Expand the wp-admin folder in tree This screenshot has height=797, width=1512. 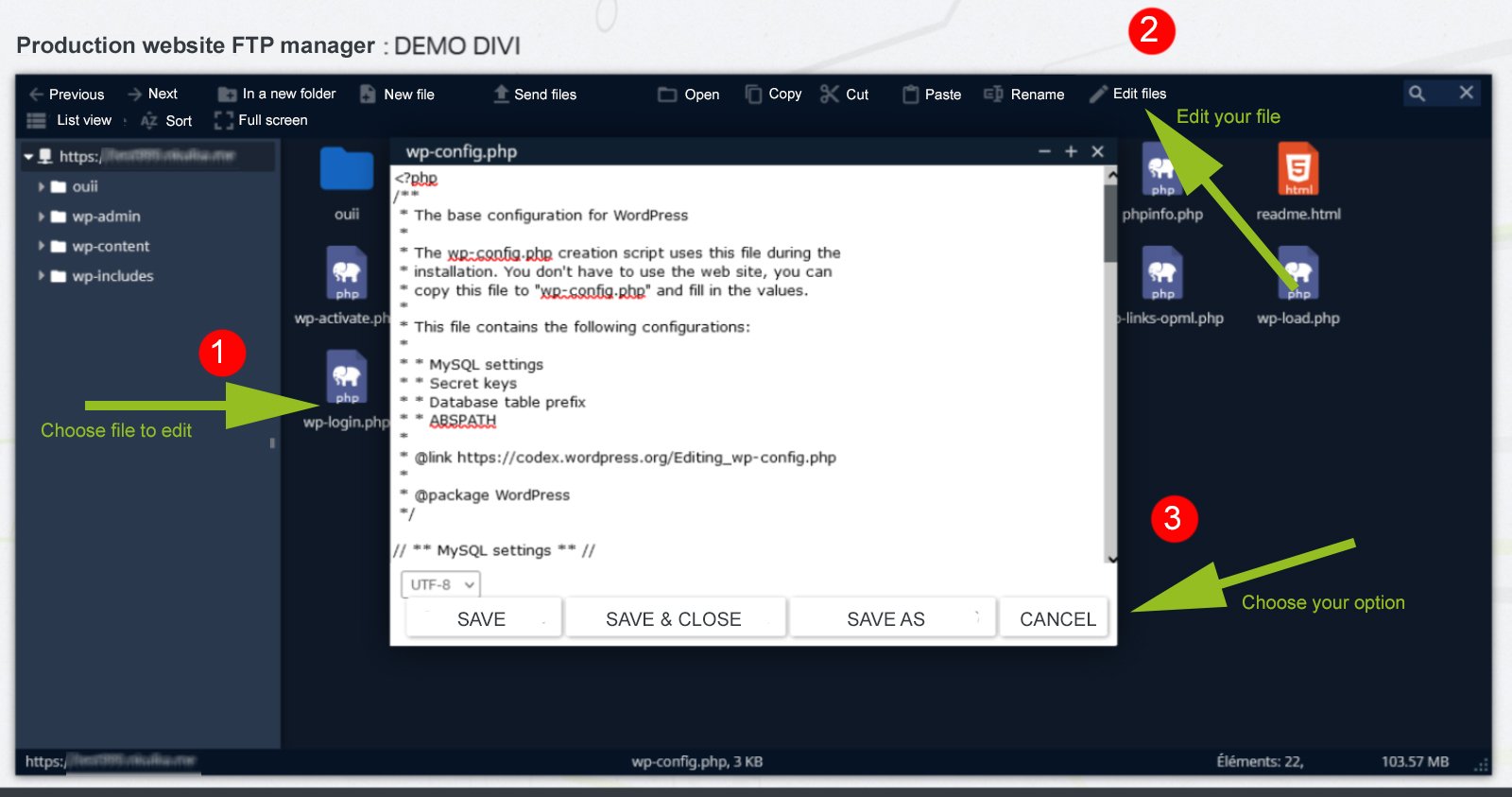41,217
